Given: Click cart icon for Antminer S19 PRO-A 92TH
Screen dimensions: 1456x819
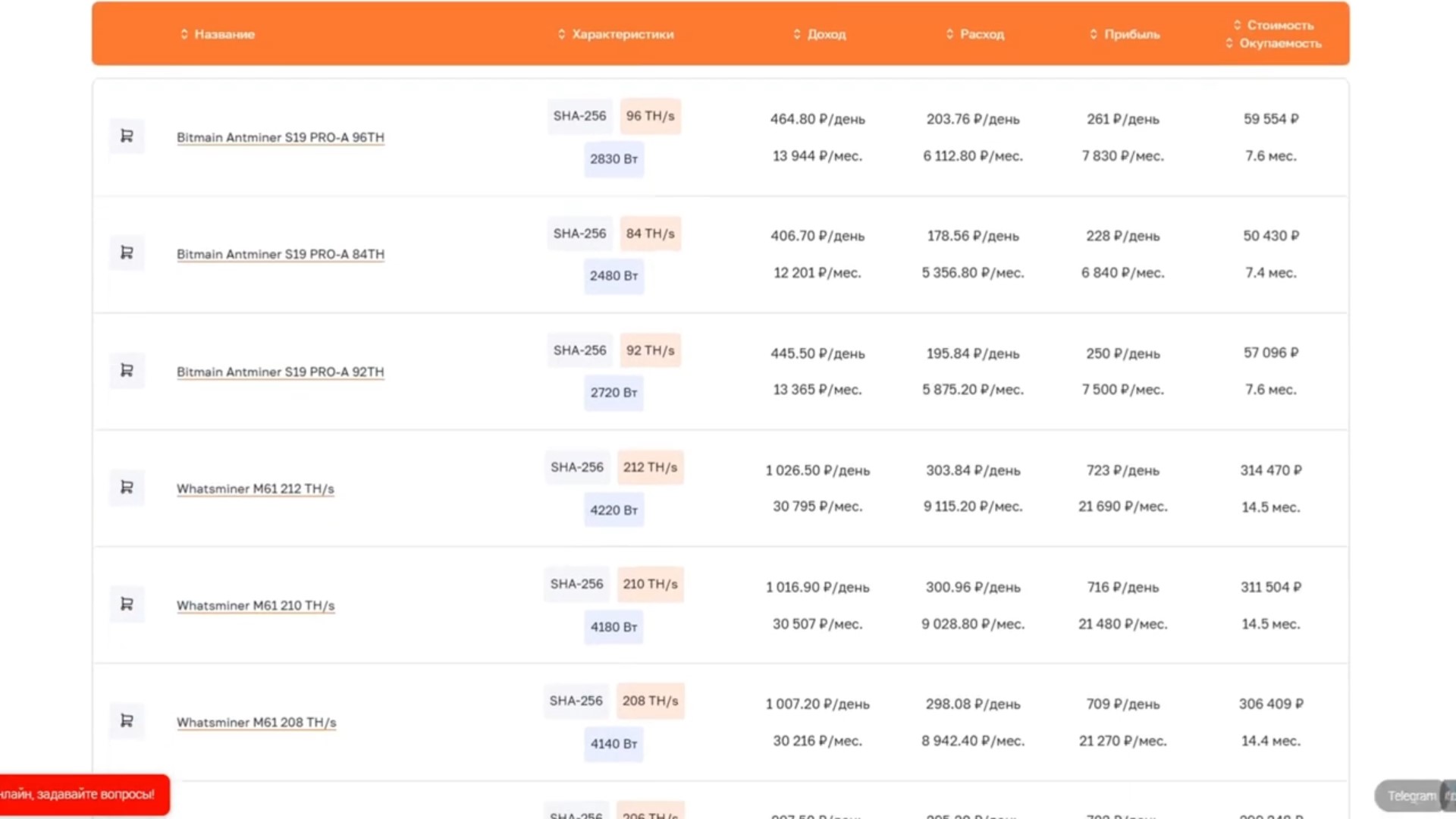Looking at the screenshot, I should 127,370.
